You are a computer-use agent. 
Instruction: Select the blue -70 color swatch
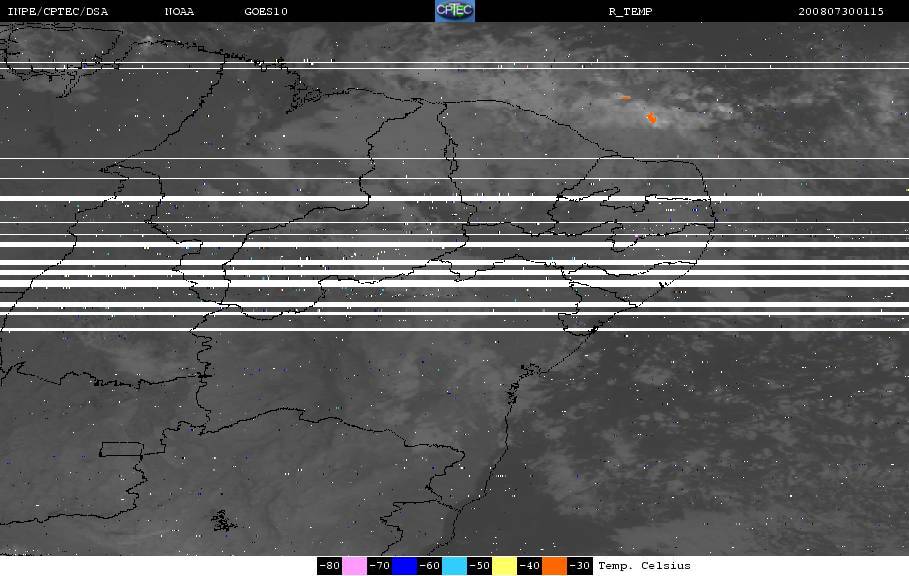[404, 566]
